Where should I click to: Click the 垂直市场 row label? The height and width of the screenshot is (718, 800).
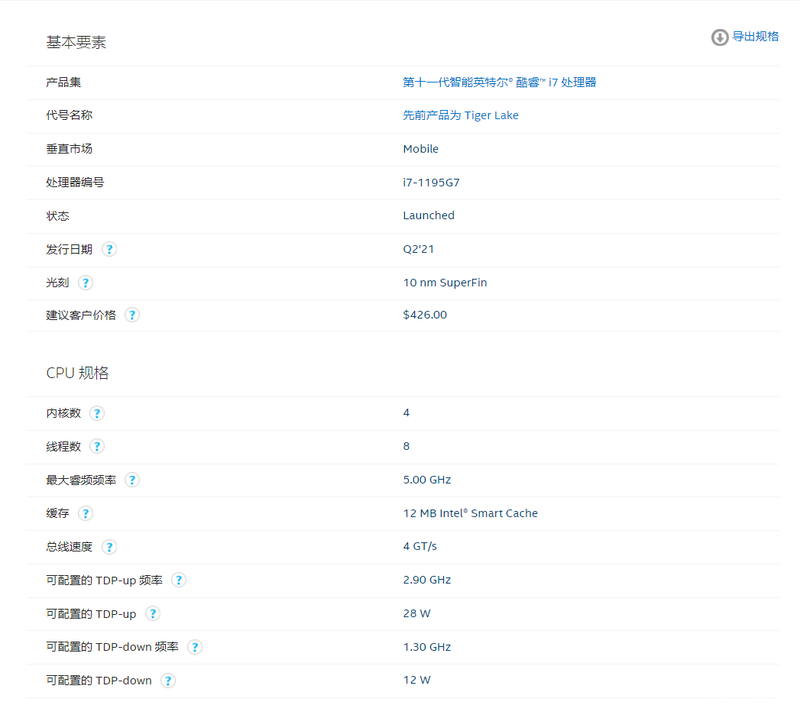(69, 149)
